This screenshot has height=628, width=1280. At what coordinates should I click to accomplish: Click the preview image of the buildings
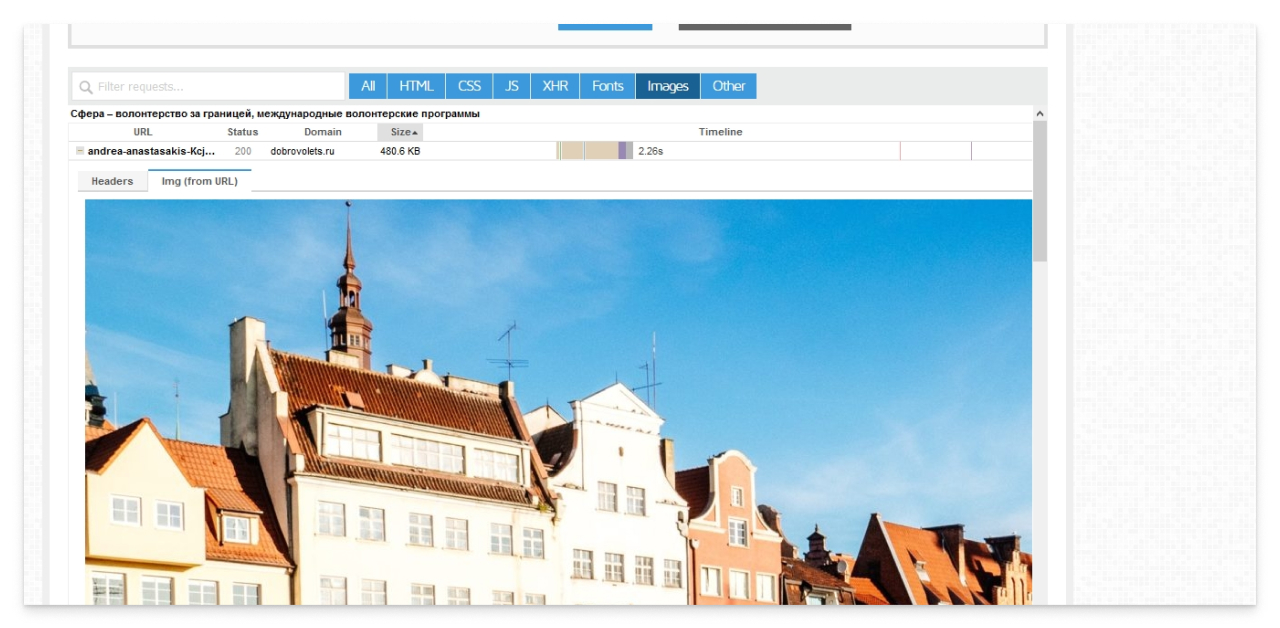pos(558,400)
